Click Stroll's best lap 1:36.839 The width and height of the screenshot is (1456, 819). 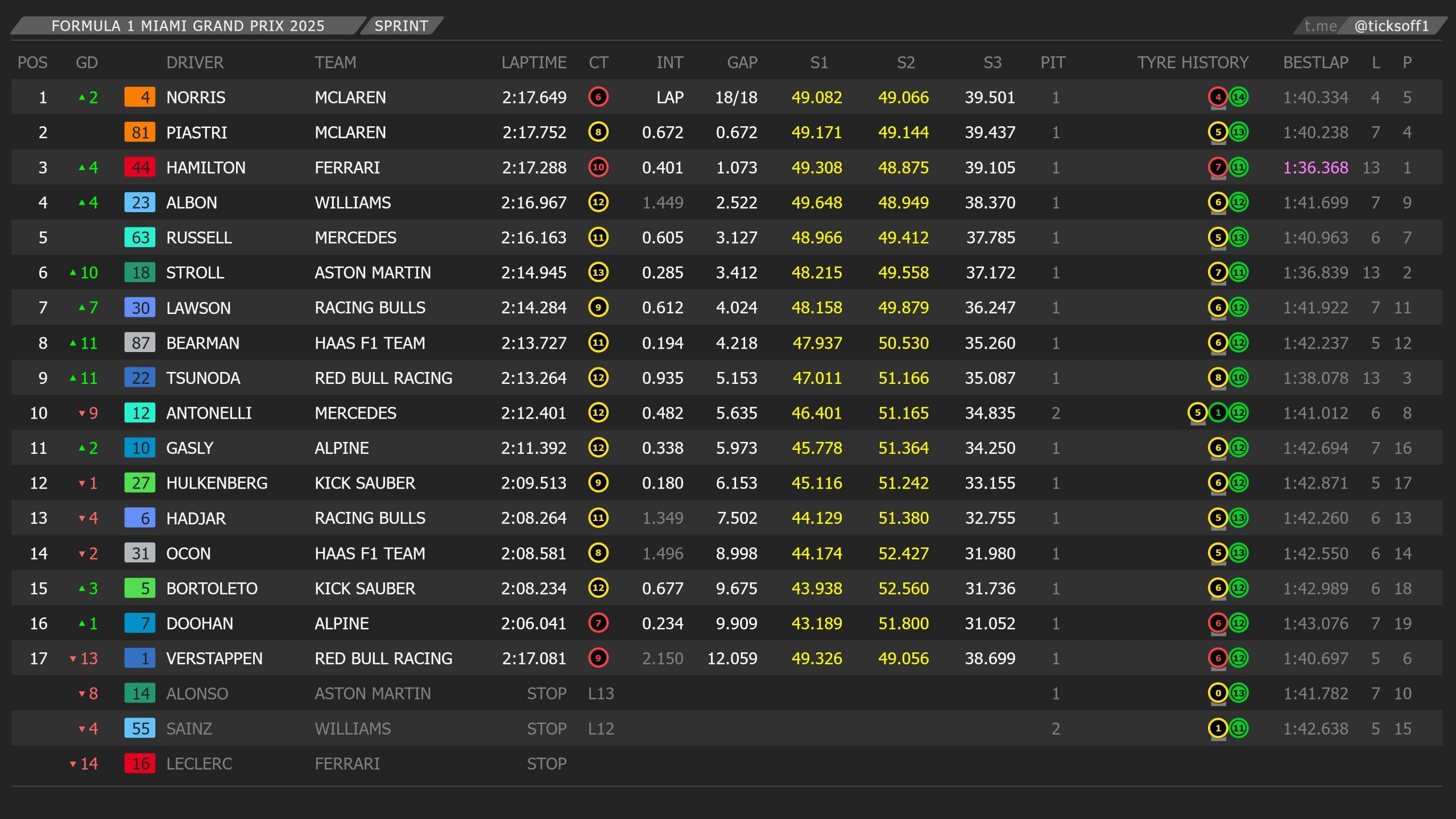coord(1316,272)
